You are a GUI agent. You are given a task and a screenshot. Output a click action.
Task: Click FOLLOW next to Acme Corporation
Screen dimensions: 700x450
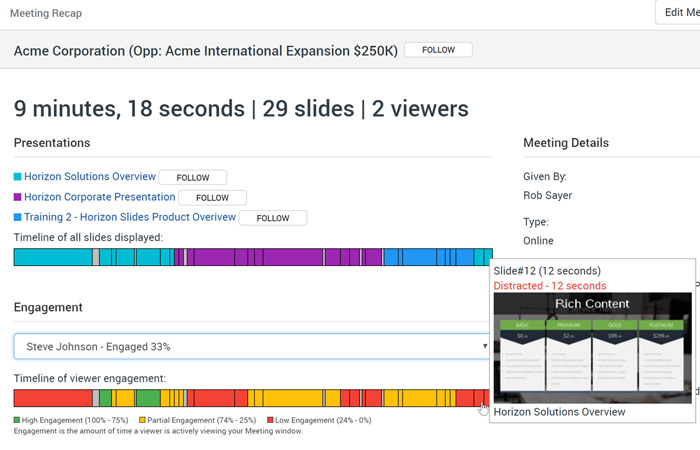pyautogui.click(x=438, y=50)
